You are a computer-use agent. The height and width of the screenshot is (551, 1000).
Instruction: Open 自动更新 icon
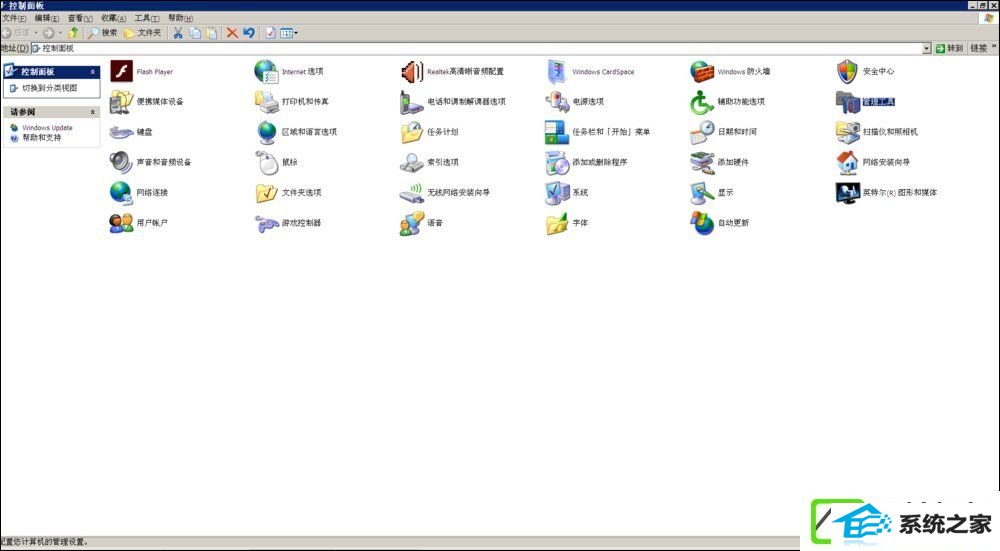pyautogui.click(x=702, y=223)
